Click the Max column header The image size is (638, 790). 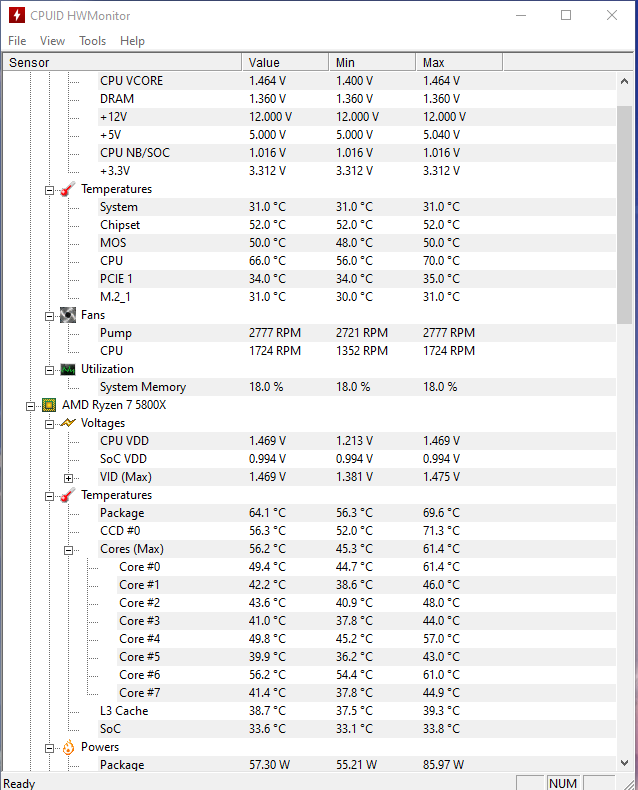click(x=459, y=62)
